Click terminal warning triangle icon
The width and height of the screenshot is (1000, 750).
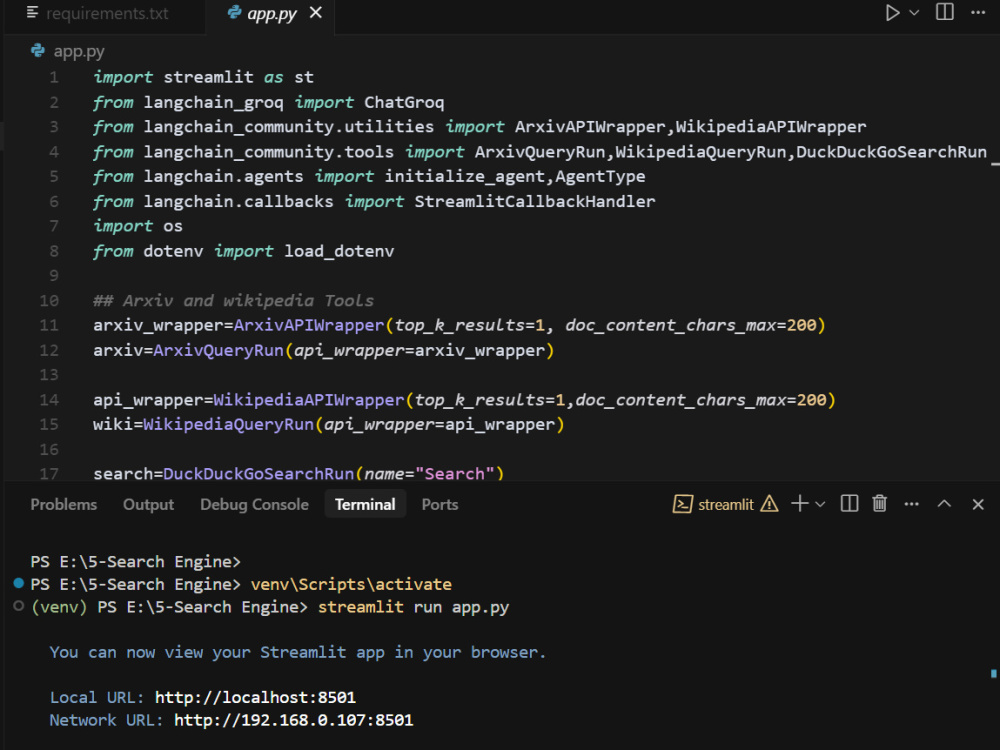click(770, 504)
